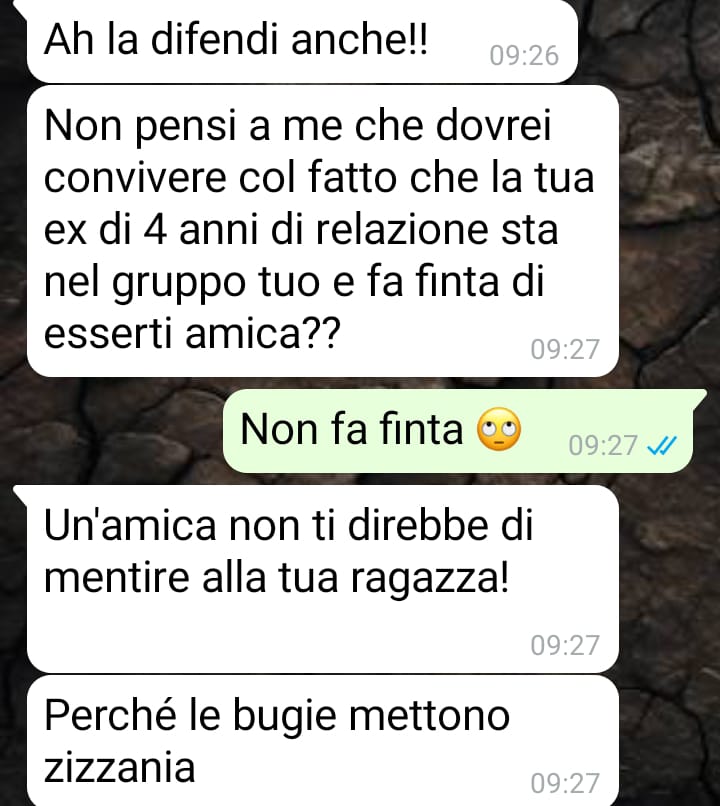Tap the word "zizzania" in last message
The height and width of the screenshot is (806, 720).
coord(120,767)
